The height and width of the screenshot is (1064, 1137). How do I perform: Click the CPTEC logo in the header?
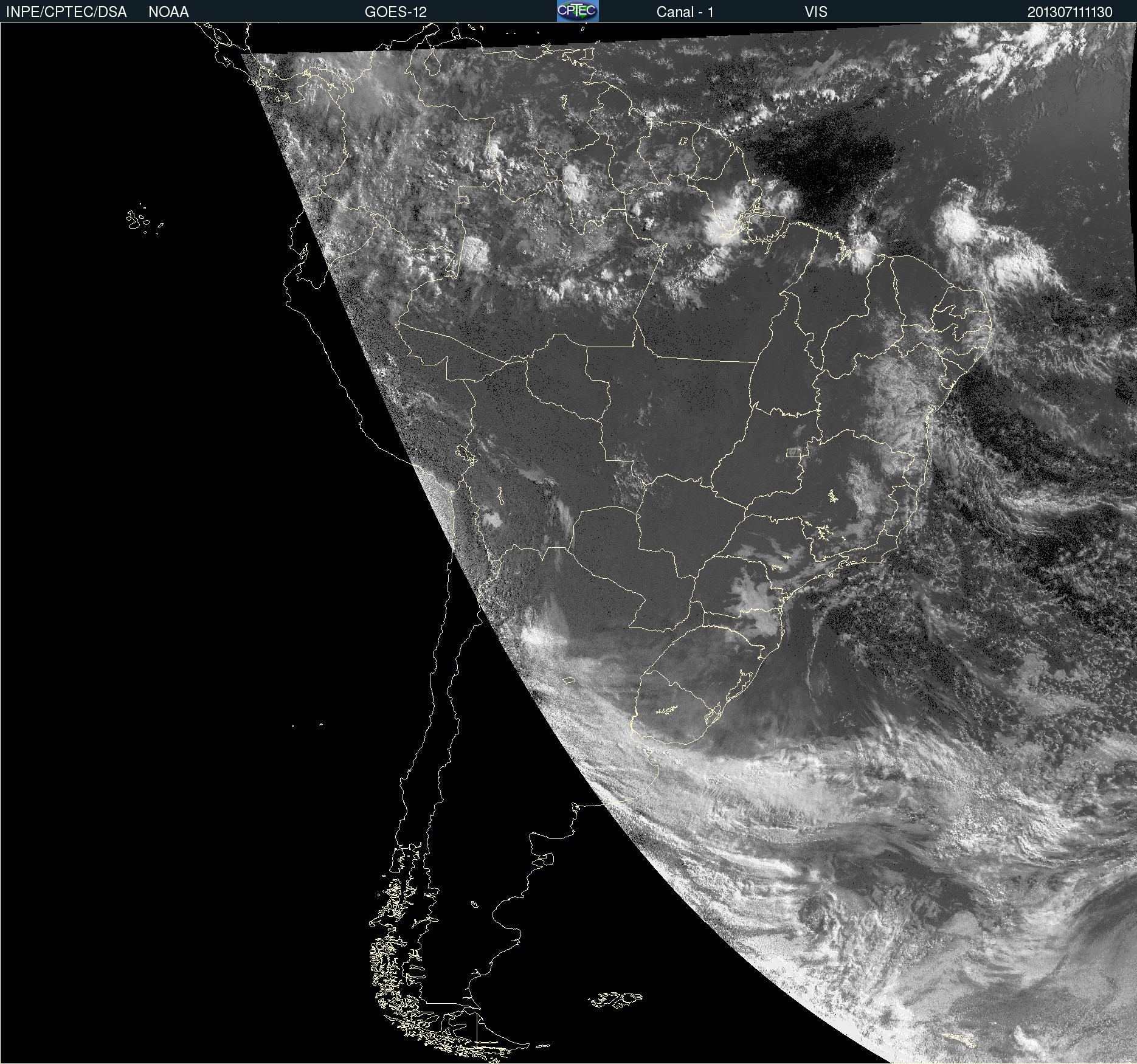[578, 11]
